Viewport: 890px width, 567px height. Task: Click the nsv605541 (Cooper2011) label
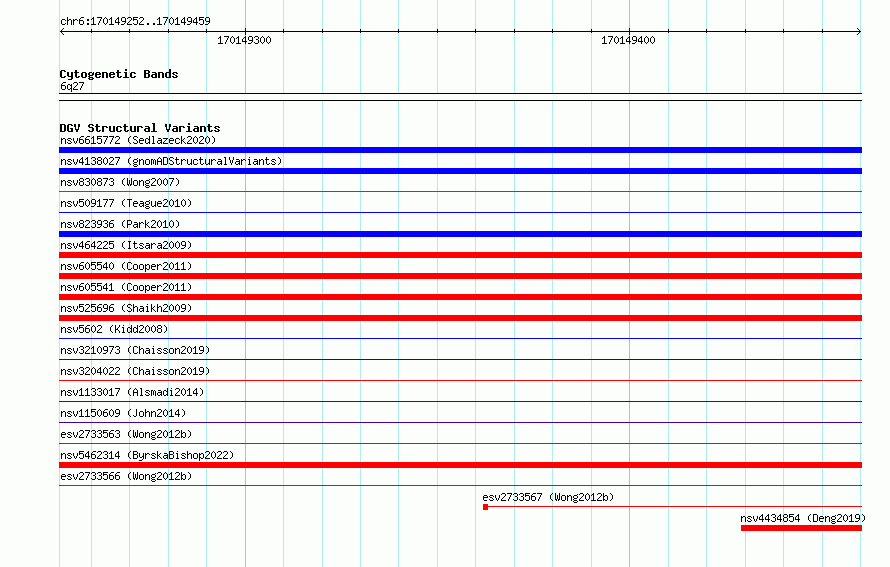[126, 287]
